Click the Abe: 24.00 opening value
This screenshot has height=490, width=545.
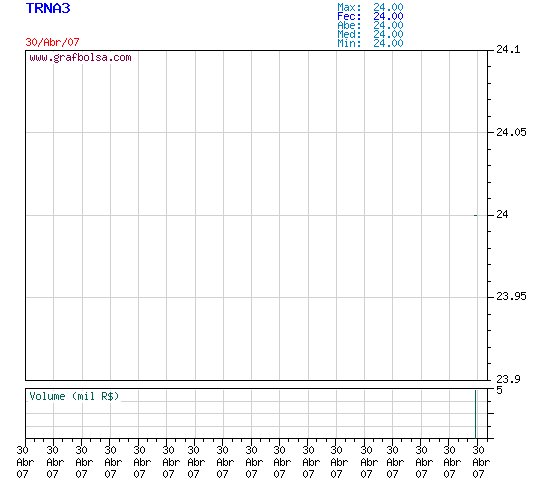click(x=370, y=25)
